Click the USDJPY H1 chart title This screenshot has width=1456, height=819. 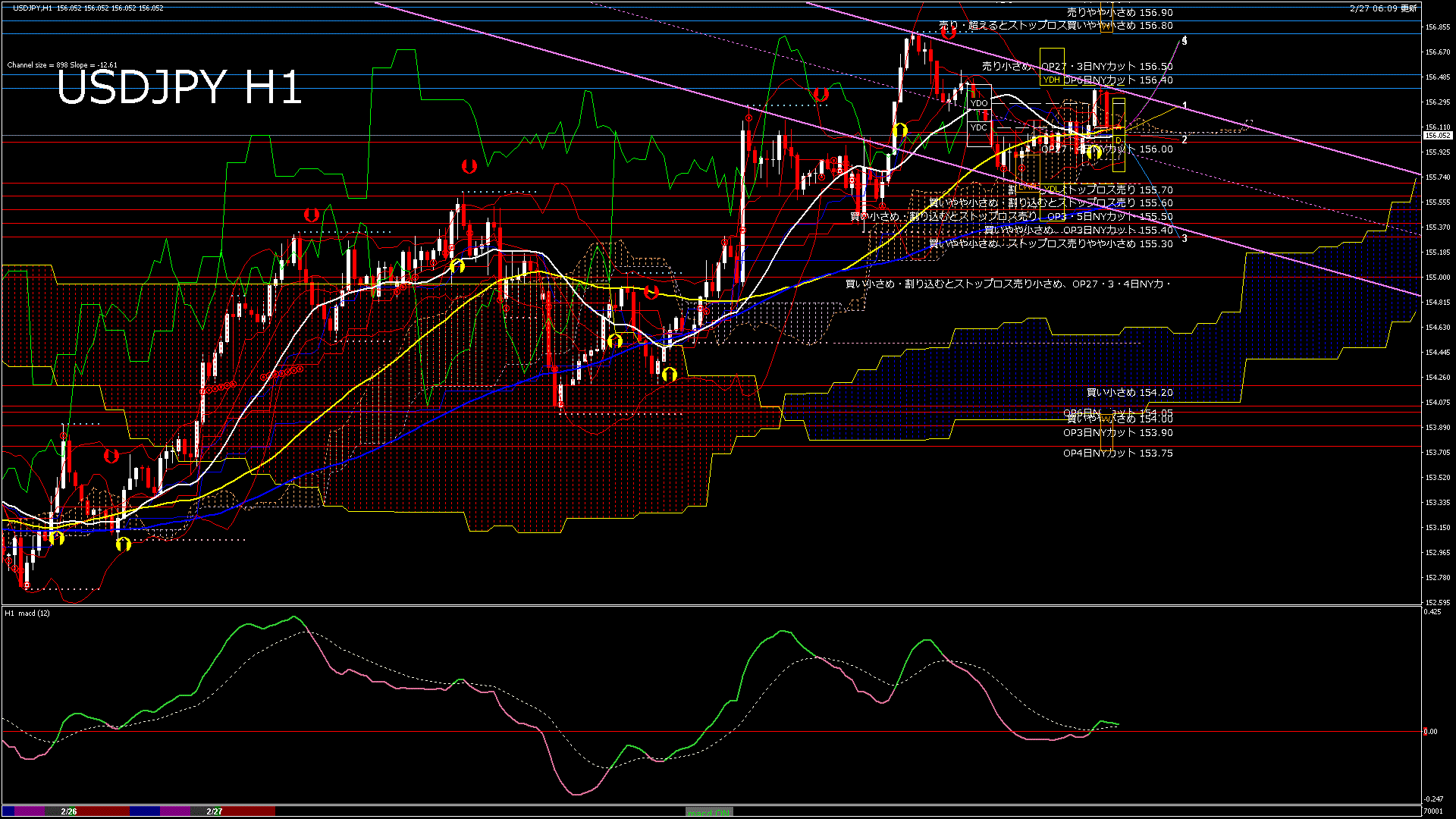[179, 88]
